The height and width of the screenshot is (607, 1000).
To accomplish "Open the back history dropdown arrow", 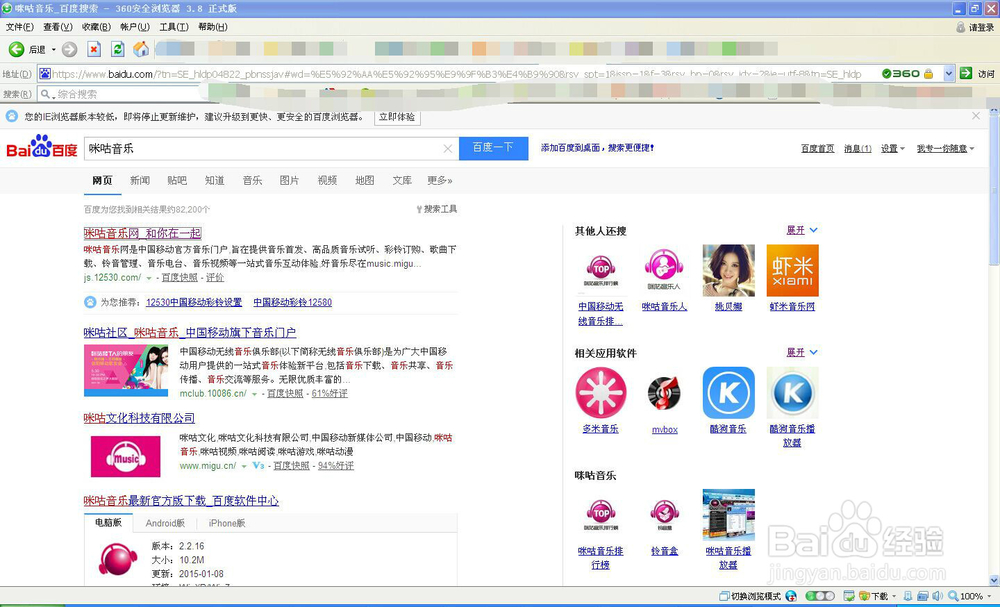I will tap(54, 50).
